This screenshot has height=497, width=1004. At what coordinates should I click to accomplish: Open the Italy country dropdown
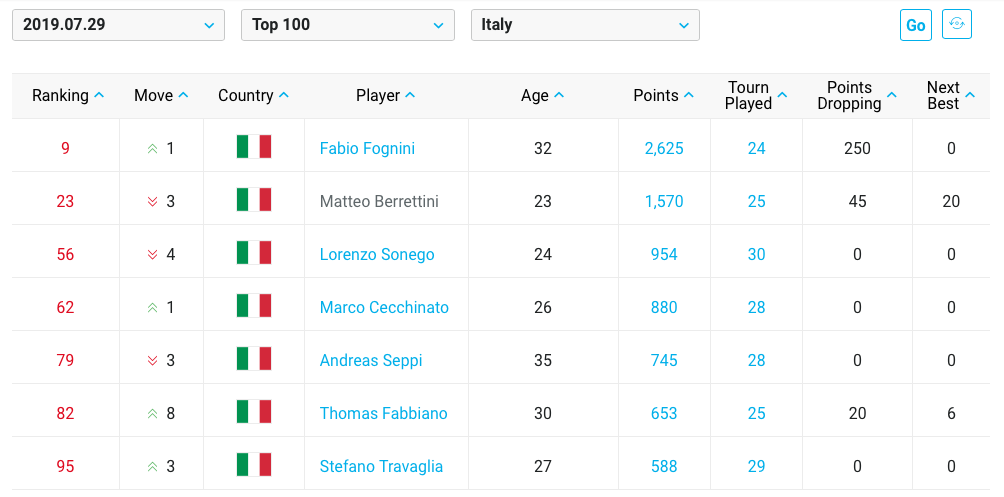point(585,25)
